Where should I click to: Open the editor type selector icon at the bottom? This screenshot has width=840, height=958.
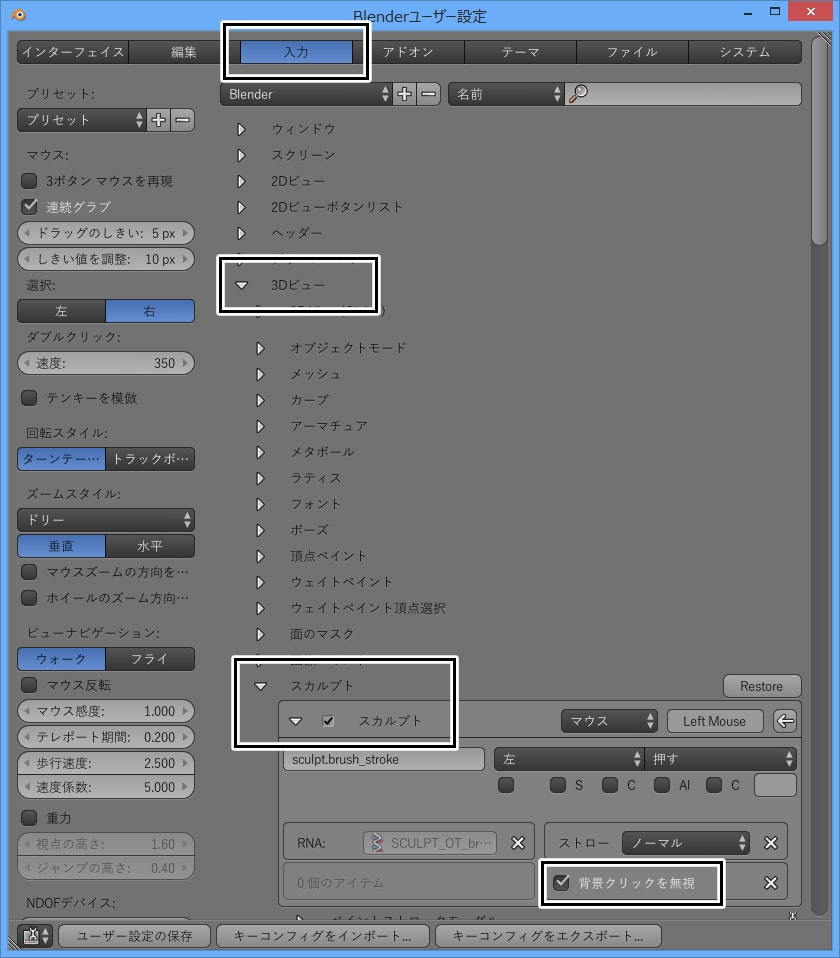tap(35, 935)
